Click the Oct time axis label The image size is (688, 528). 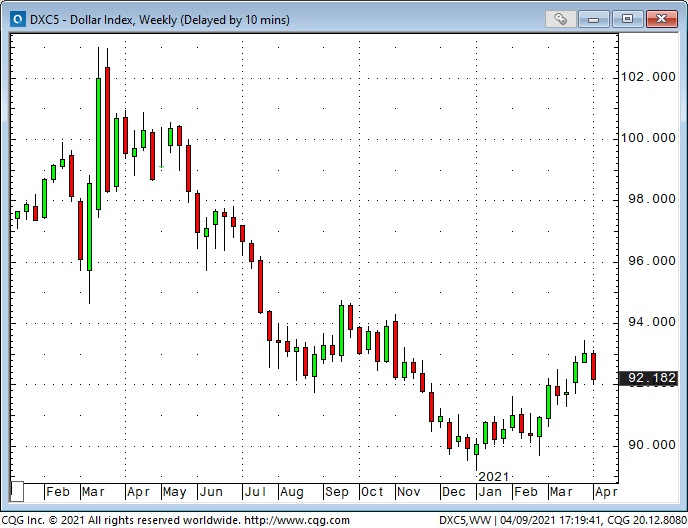click(372, 492)
